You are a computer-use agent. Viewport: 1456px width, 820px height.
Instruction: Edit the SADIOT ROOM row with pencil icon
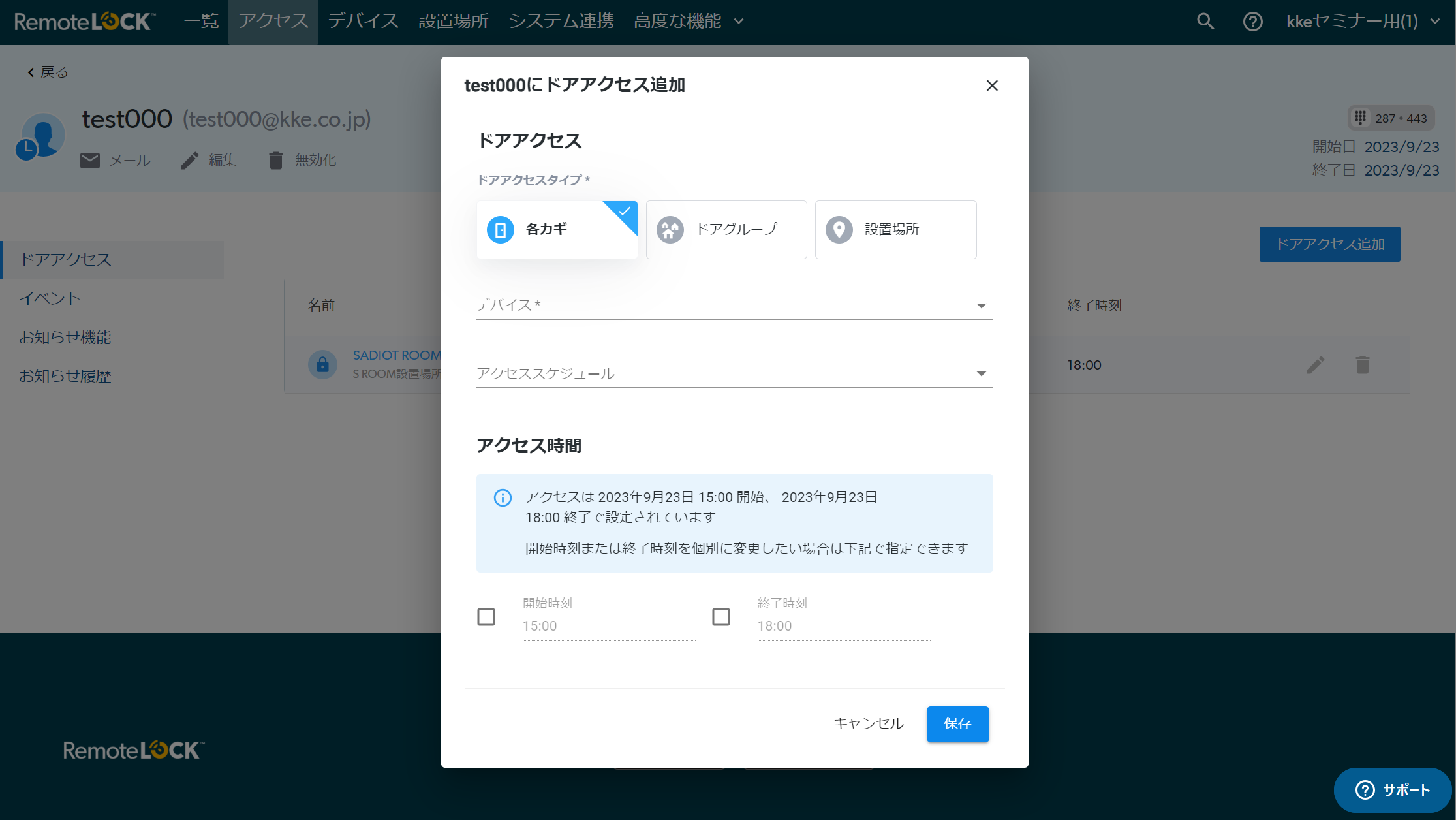(x=1316, y=365)
